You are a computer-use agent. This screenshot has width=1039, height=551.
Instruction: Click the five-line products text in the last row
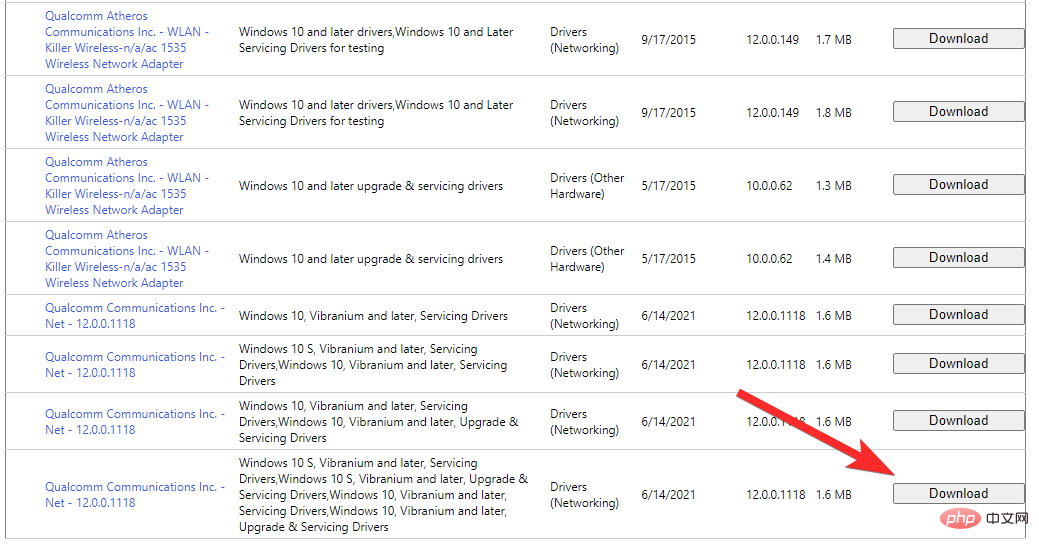pos(384,495)
